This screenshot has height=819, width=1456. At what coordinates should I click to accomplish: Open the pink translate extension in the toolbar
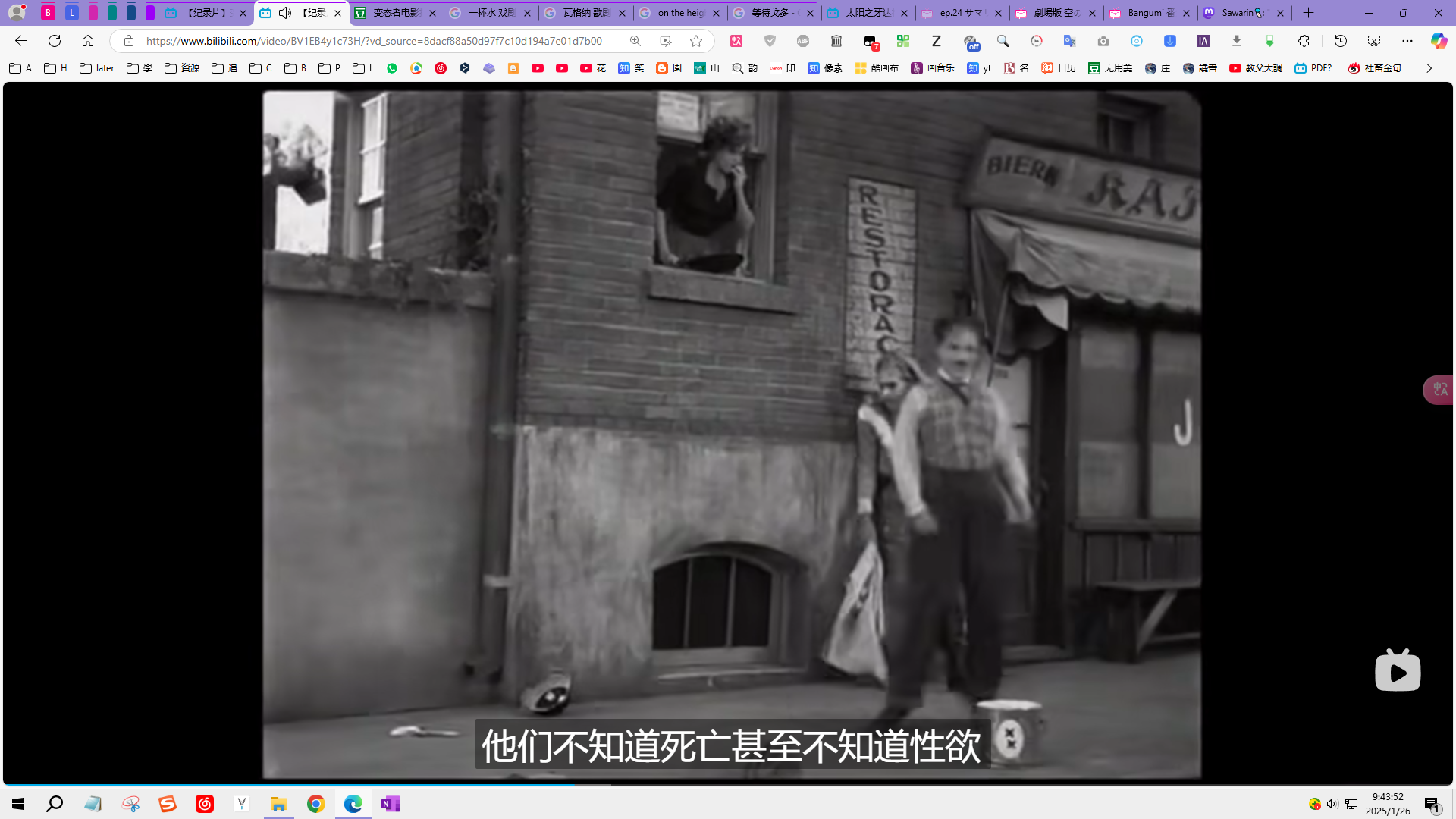736,41
